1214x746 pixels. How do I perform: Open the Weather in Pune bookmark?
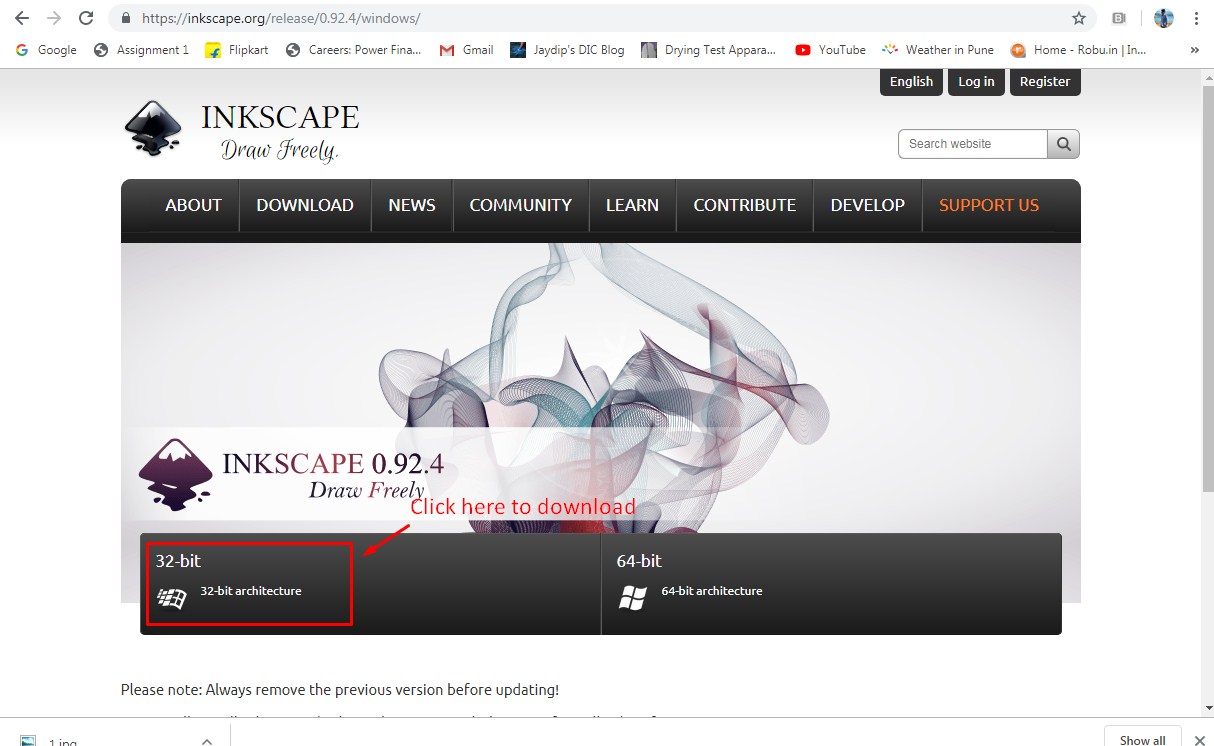[x=938, y=49]
